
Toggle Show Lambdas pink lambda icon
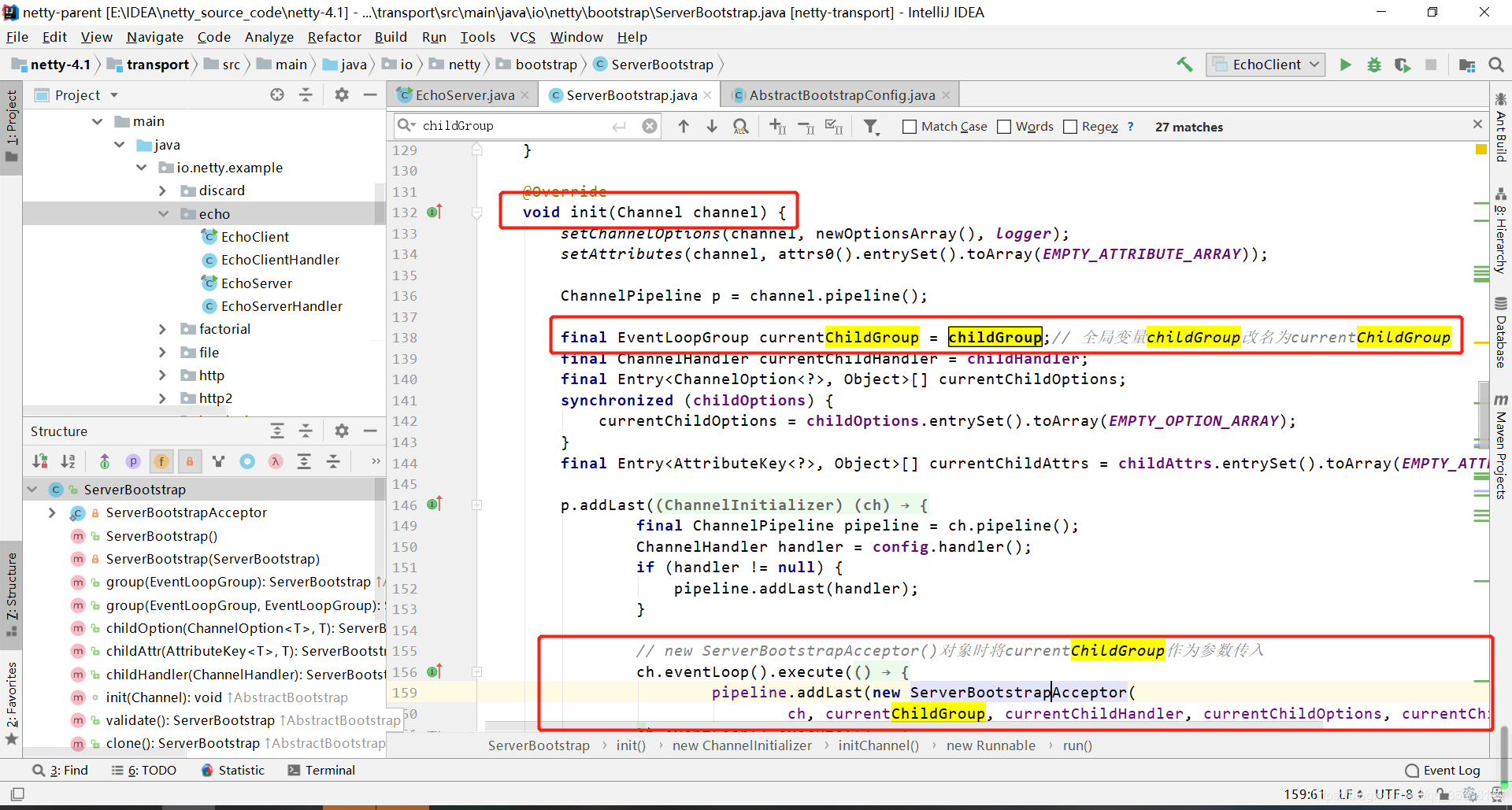click(276, 461)
